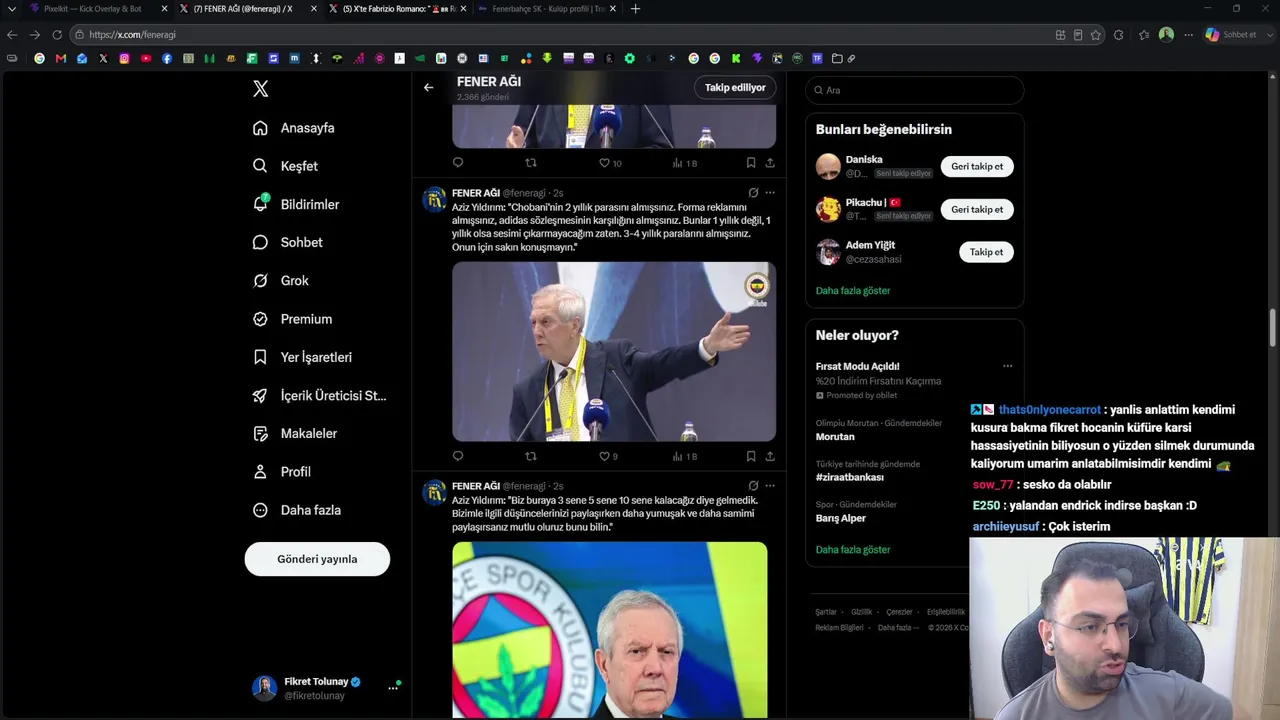1280x720 pixels.
Task: Open options for Fırsat Modu Açıldı! trend
Action: coord(1007,366)
